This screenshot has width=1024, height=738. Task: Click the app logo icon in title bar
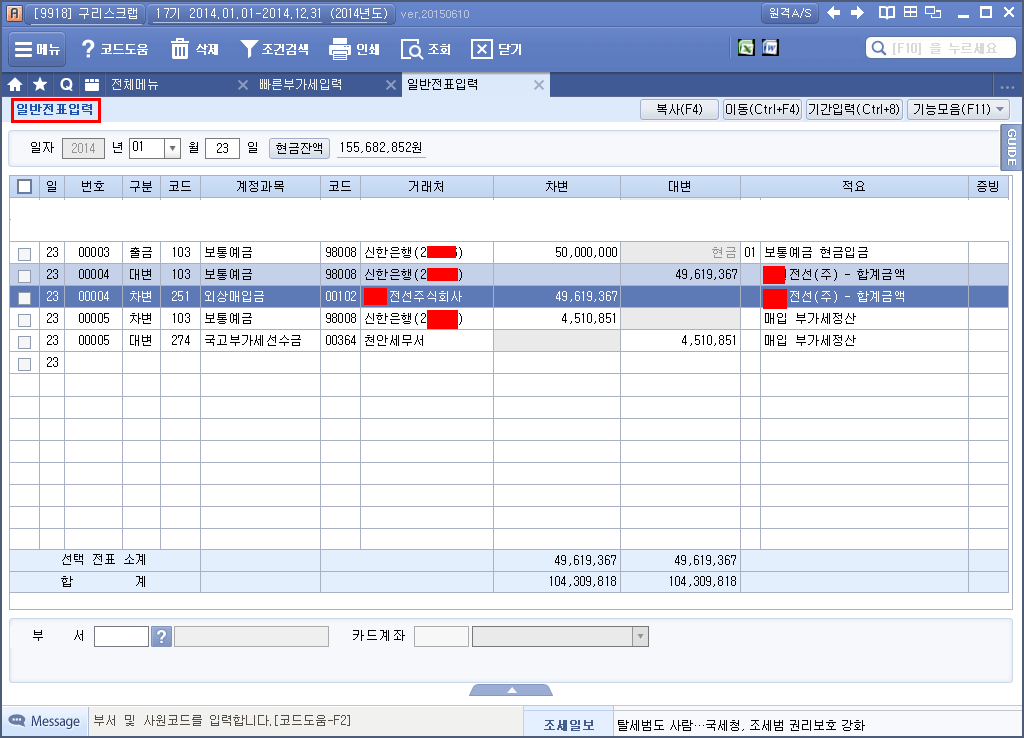click(x=14, y=13)
